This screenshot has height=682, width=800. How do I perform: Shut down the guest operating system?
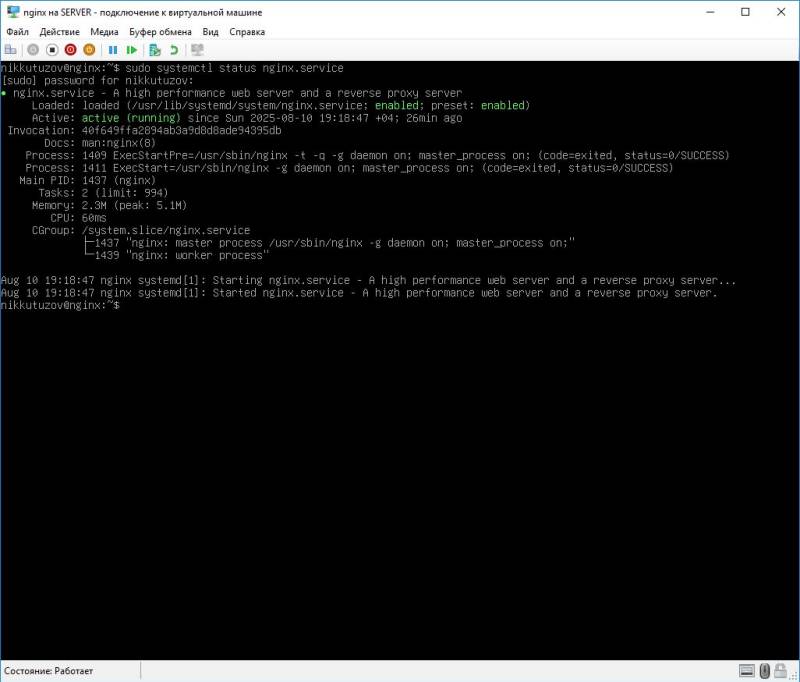[69, 50]
